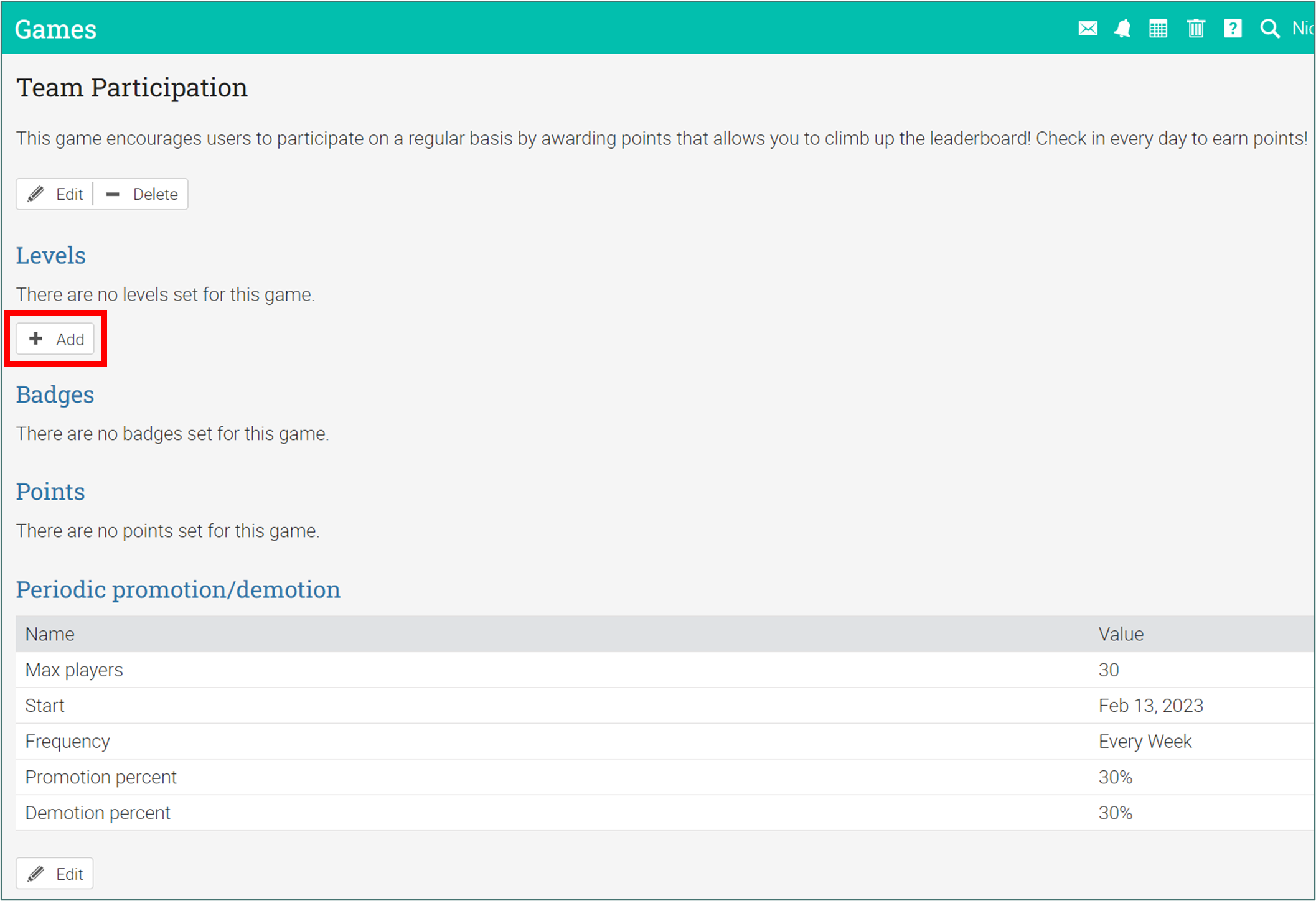Open the messages envelope icon

tap(1088, 29)
